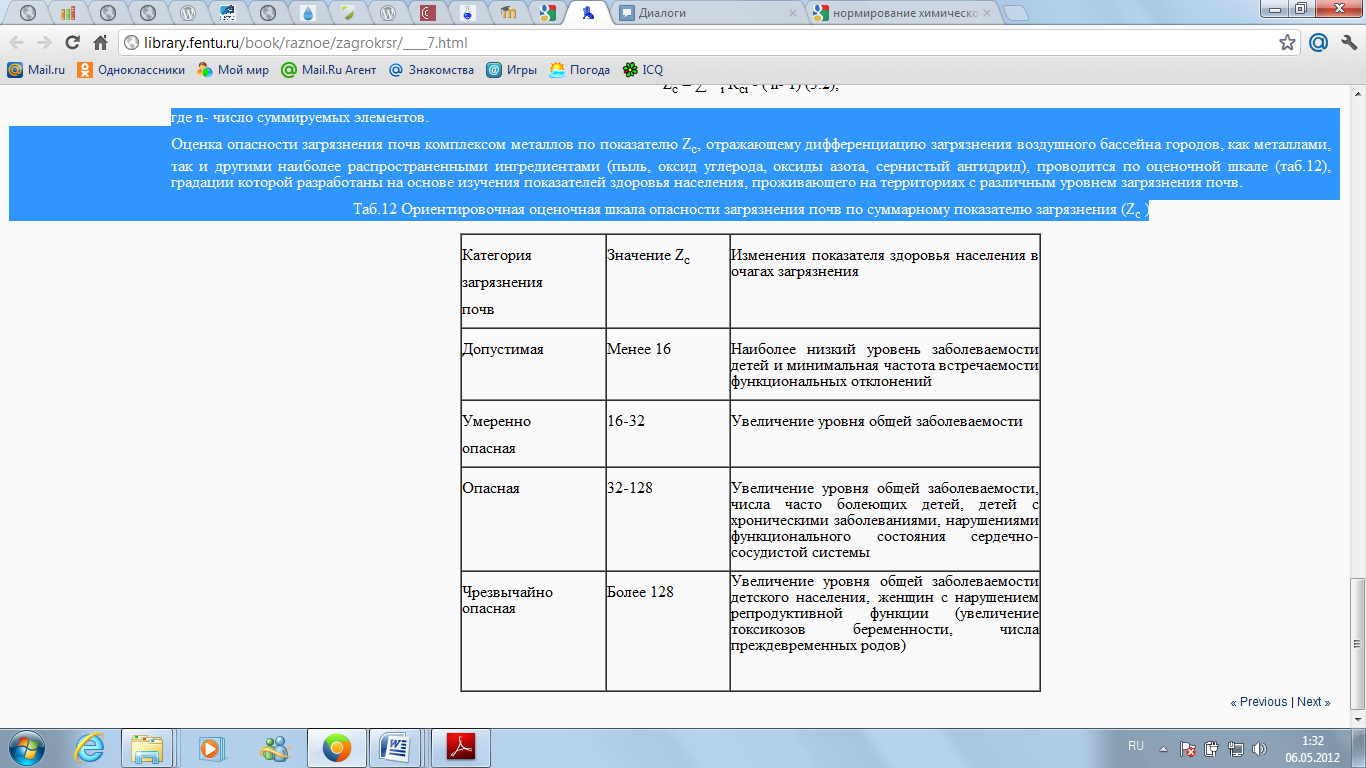Open a new browser tab

coord(1016,13)
